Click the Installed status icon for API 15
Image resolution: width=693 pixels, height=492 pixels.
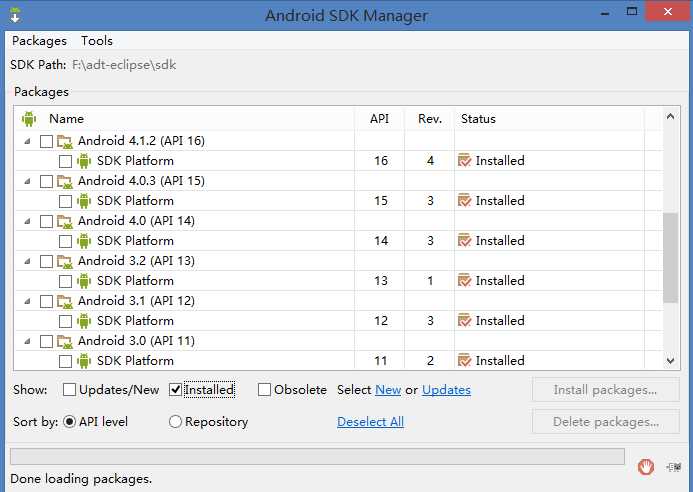coord(465,201)
